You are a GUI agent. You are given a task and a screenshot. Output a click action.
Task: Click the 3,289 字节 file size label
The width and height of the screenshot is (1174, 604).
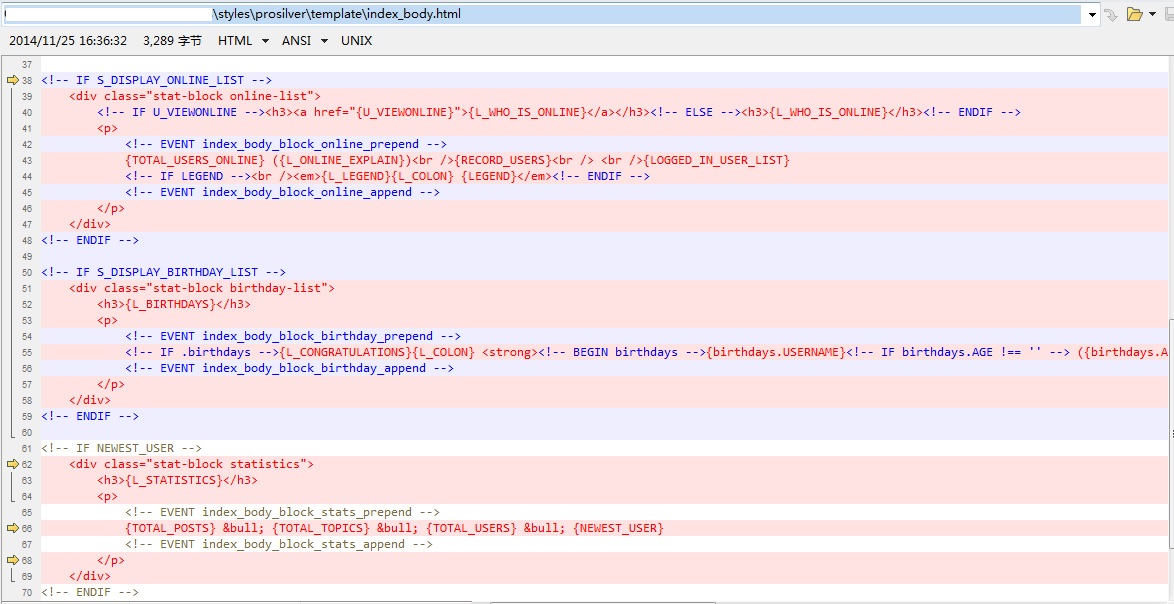(172, 40)
